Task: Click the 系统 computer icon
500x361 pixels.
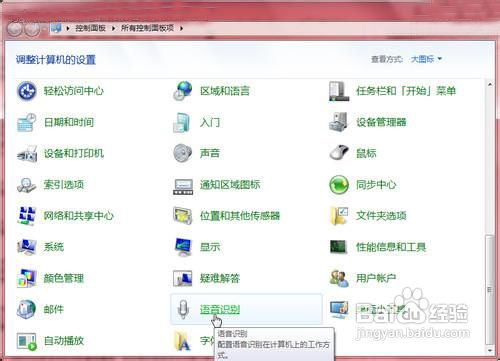Action: click(x=27, y=247)
